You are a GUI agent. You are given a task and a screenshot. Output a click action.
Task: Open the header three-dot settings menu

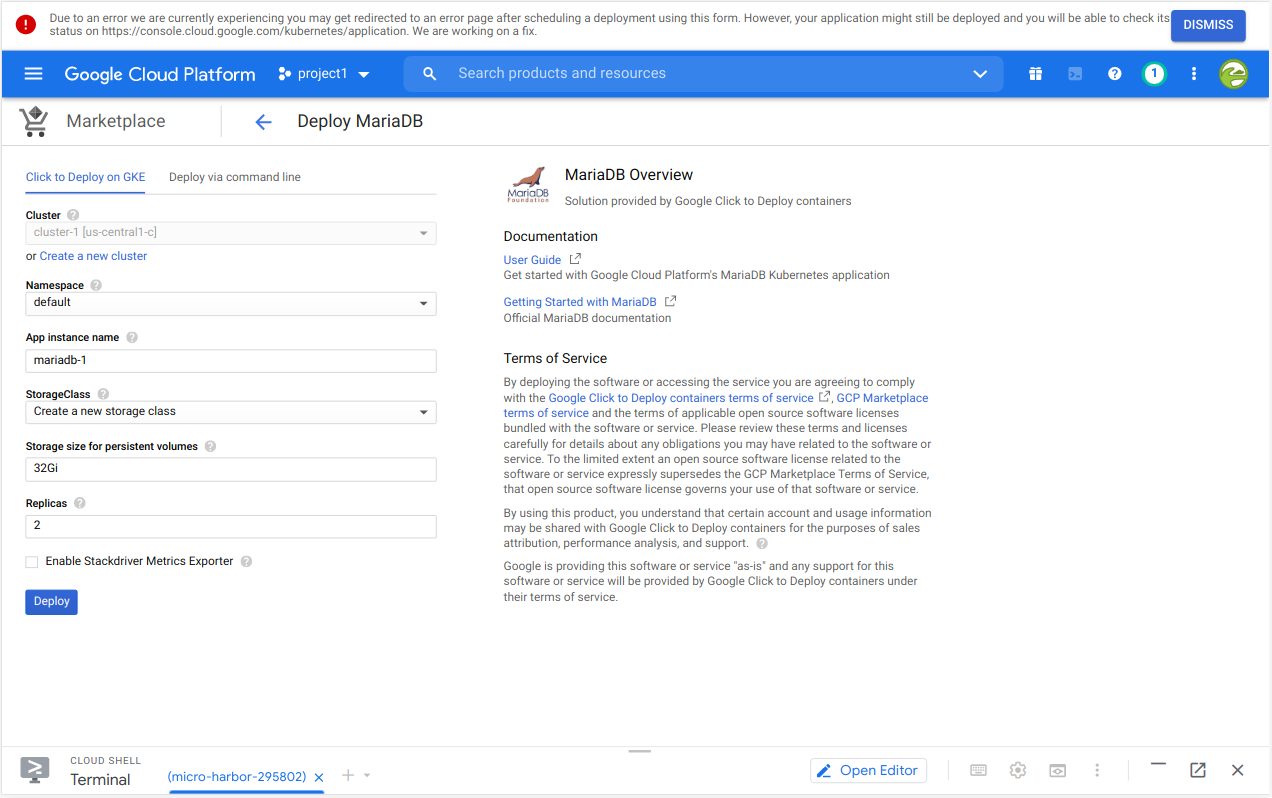pyautogui.click(x=1194, y=74)
